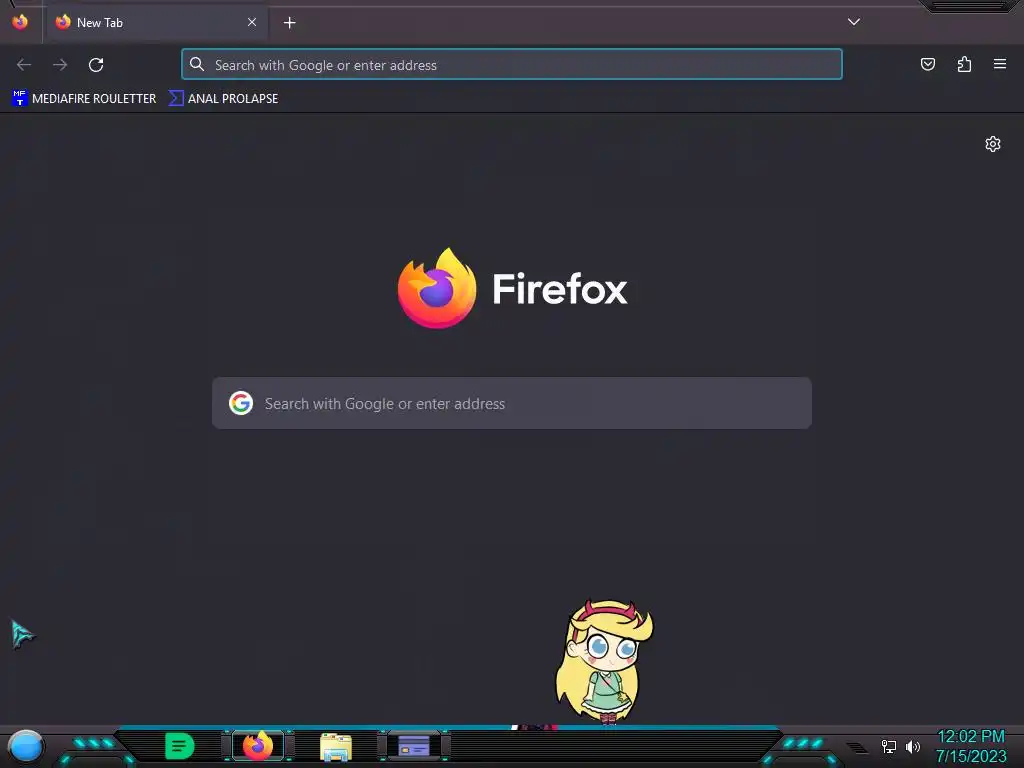This screenshot has height=768, width=1024.
Task: Reload the current page
Action: [96, 65]
